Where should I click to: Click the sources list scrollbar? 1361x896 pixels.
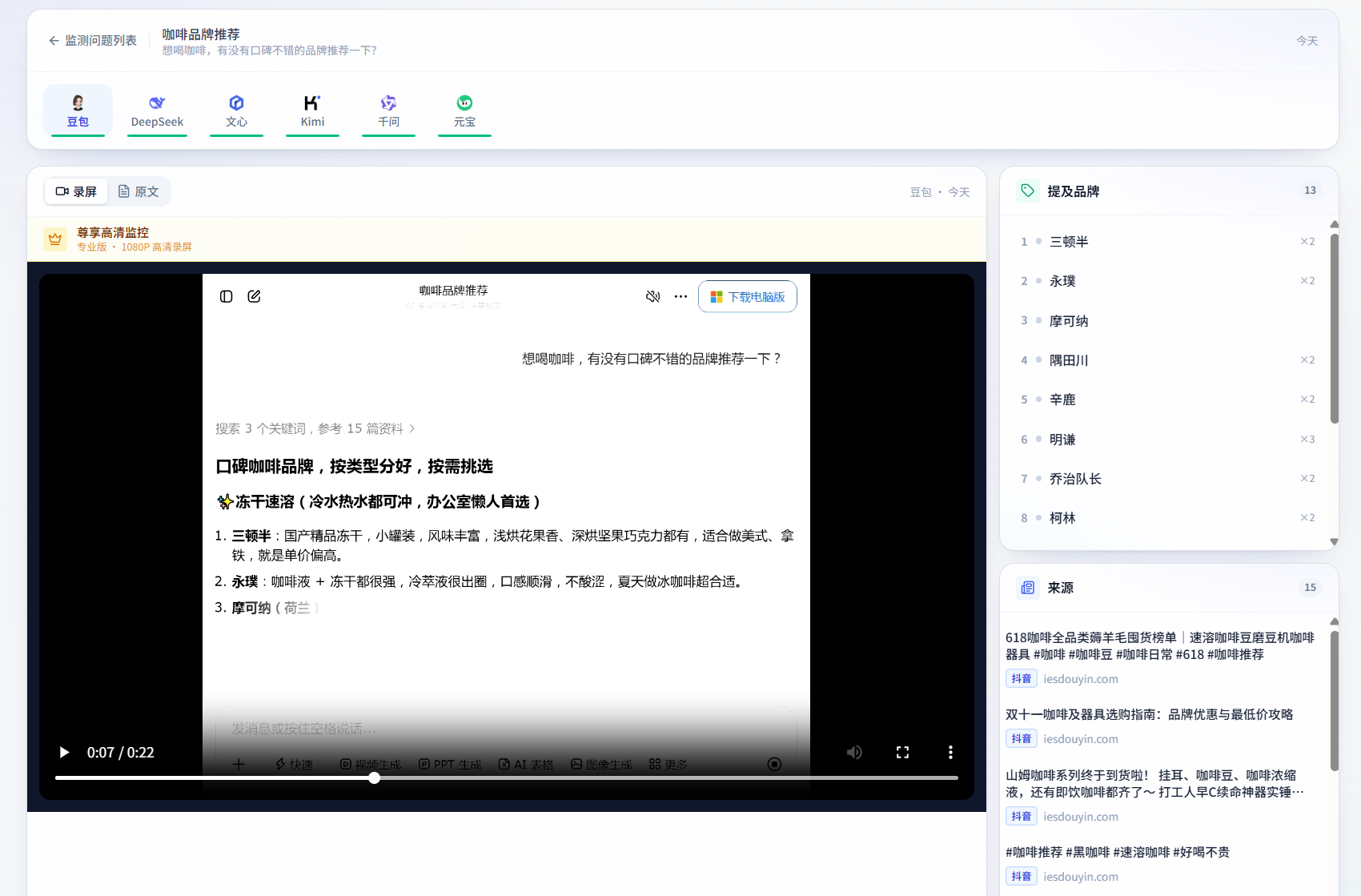point(1334,701)
